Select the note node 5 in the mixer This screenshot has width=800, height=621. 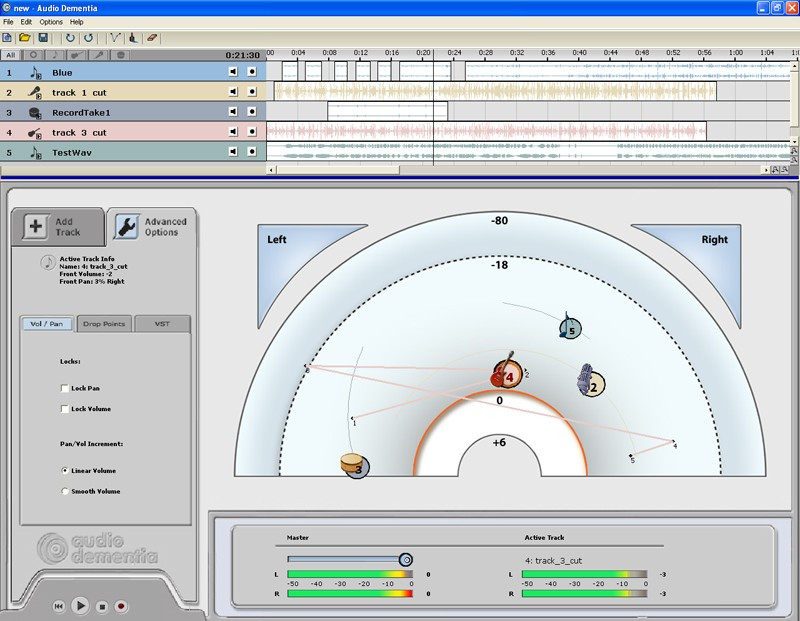coord(570,327)
